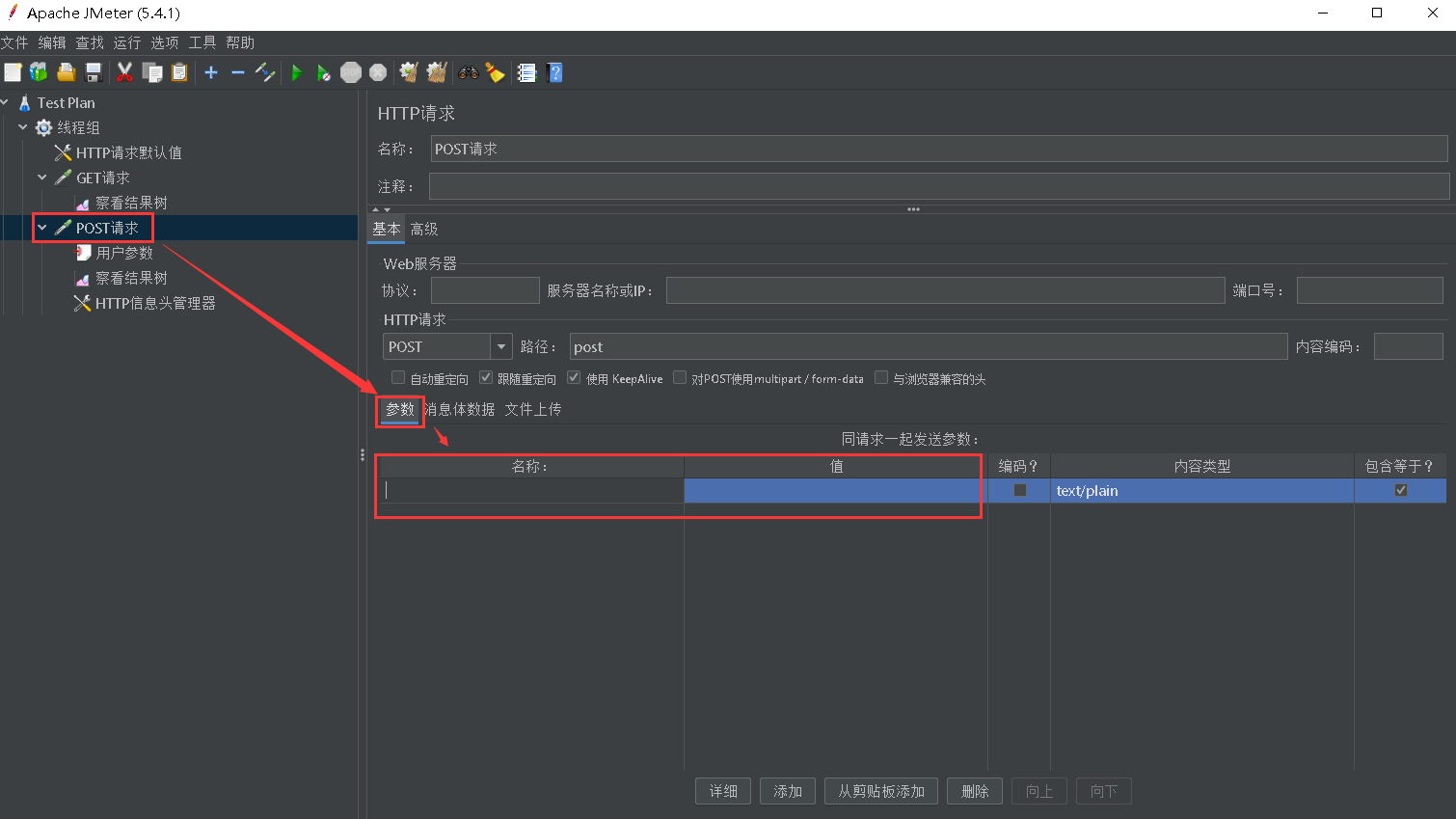Start the test with green play icon
Screen dimensions: 1456x819
[297, 72]
